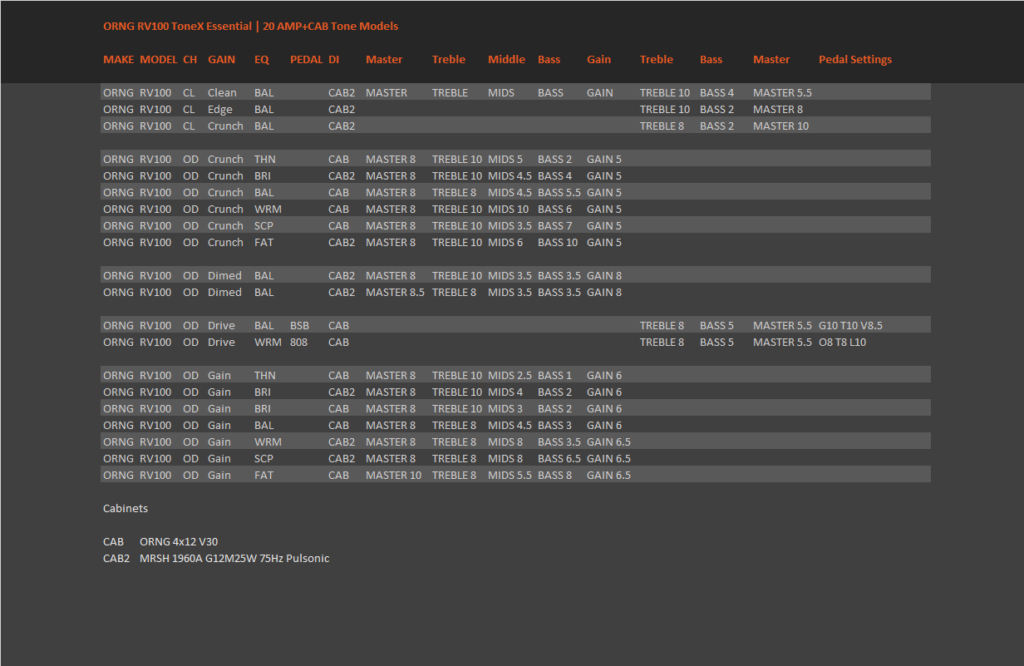Click 'MASTER 10' in the CL Crunch row
The height and width of the screenshot is (666, 1024).
[x=780, y=126]
